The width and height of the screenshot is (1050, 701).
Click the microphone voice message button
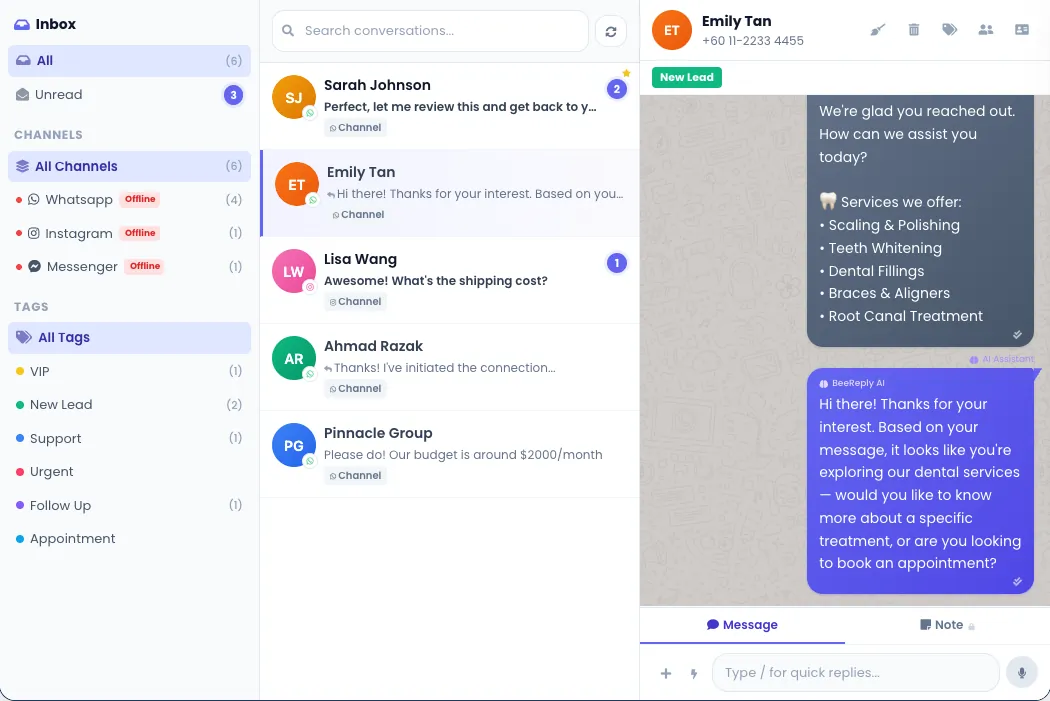[1021, 673]
